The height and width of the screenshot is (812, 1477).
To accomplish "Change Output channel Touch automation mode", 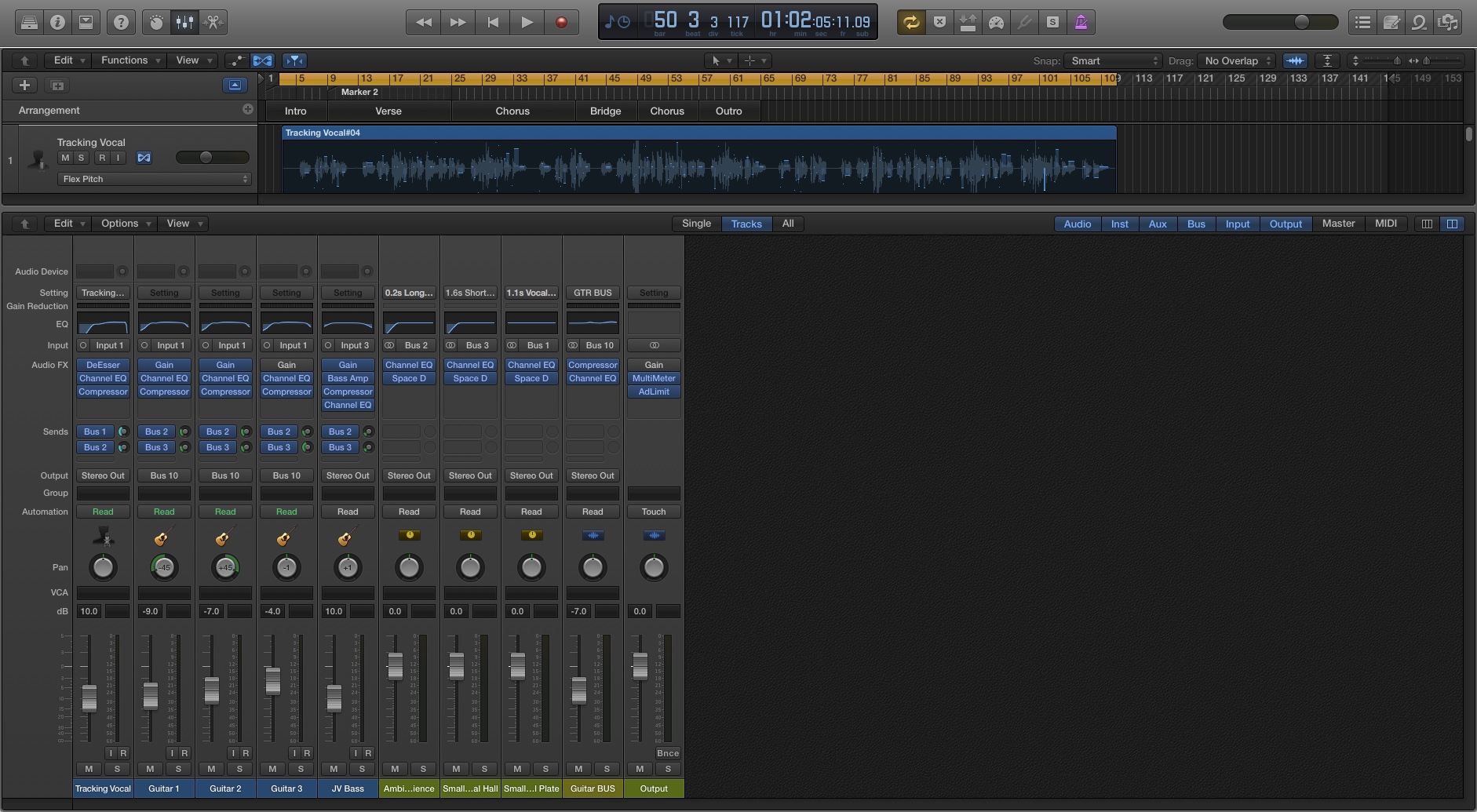I will [x=654, y=512].
